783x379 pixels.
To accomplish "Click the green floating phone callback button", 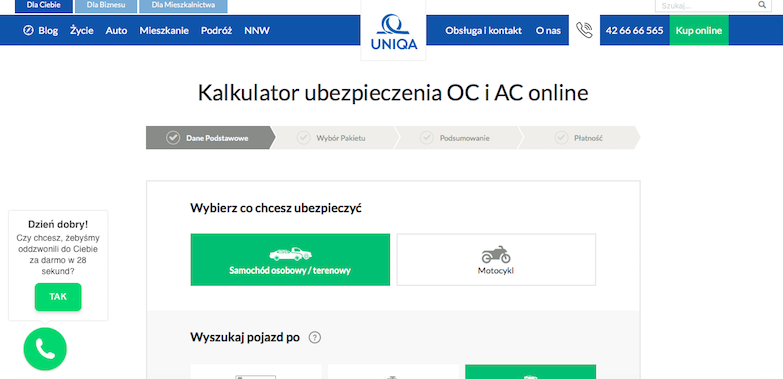I will click(45, 349).
